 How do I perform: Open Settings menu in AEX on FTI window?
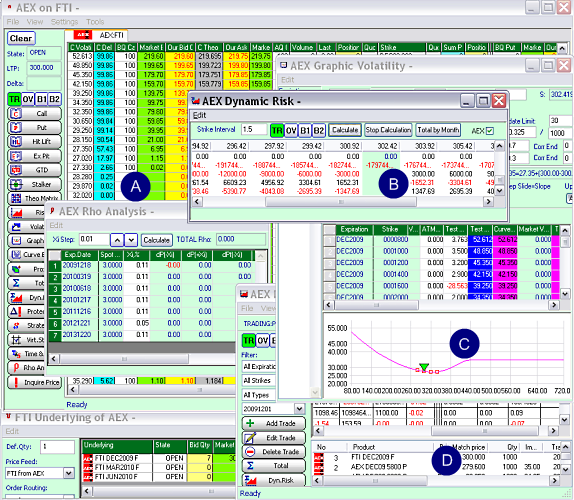tap(64, 22)
